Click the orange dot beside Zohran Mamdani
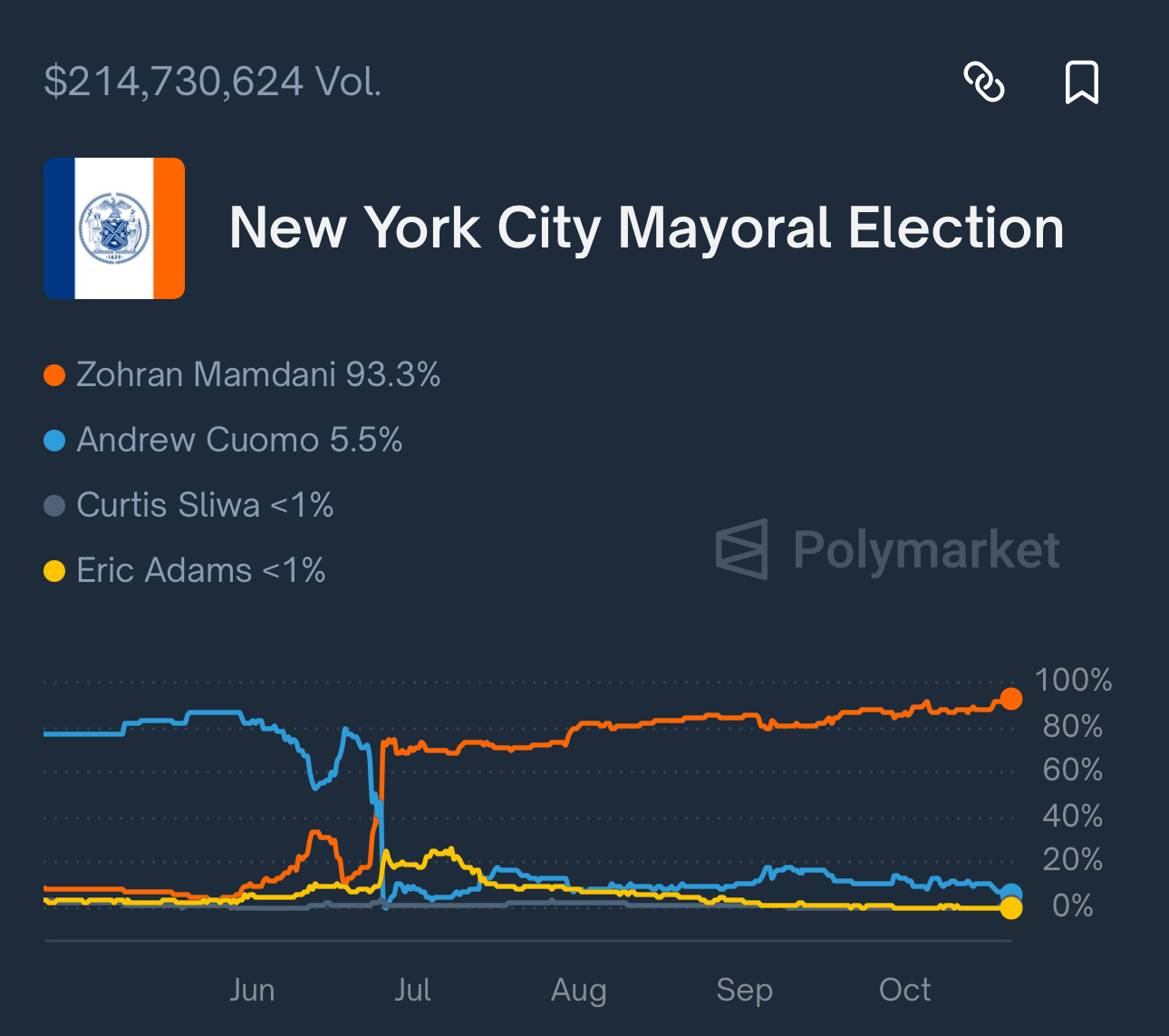 (53, 374)
